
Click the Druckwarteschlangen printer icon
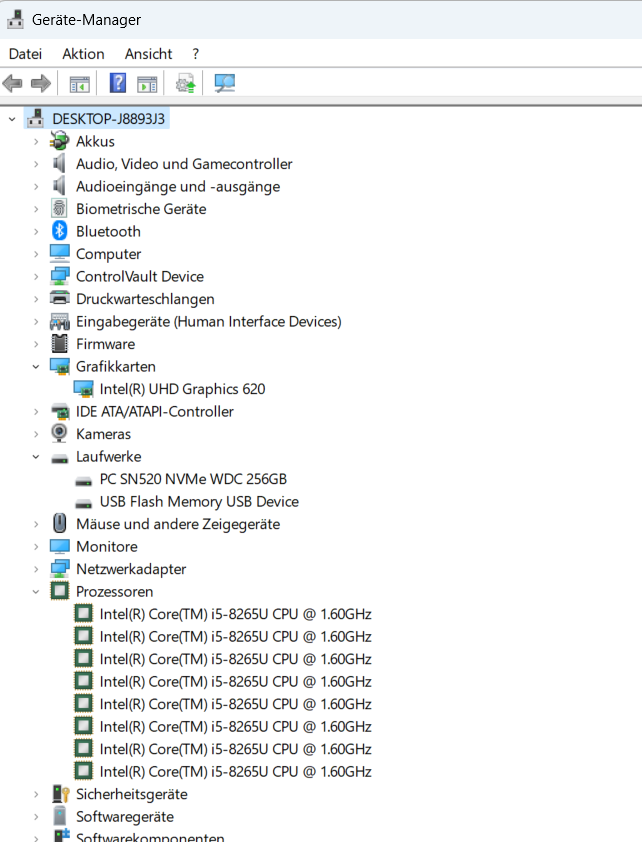coord(60,298)
